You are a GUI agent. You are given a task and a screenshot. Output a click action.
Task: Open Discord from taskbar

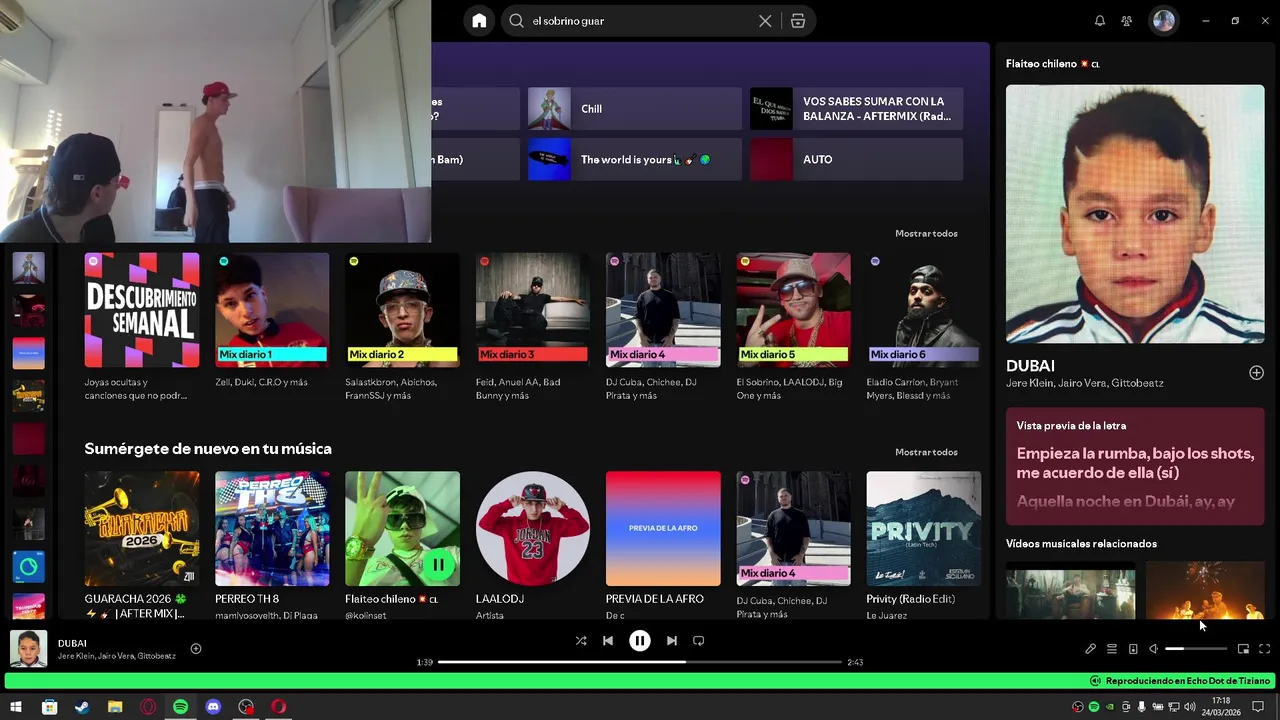pyautogui.click(x=213, y=707)
